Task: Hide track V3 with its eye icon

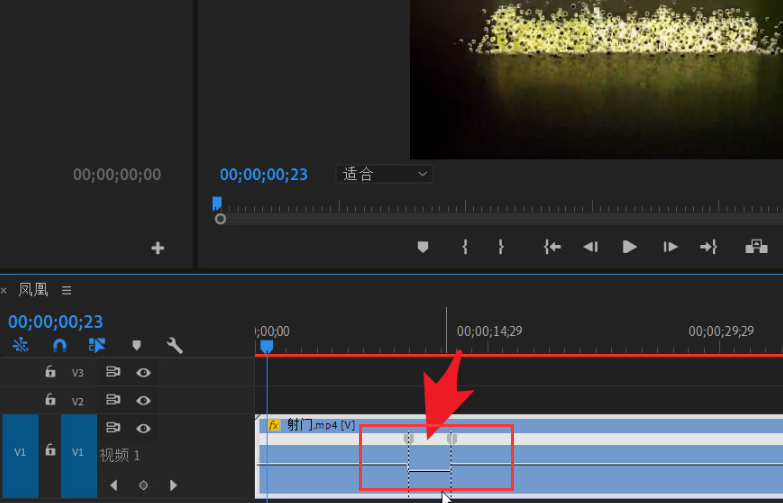Action: pos(143,373)
